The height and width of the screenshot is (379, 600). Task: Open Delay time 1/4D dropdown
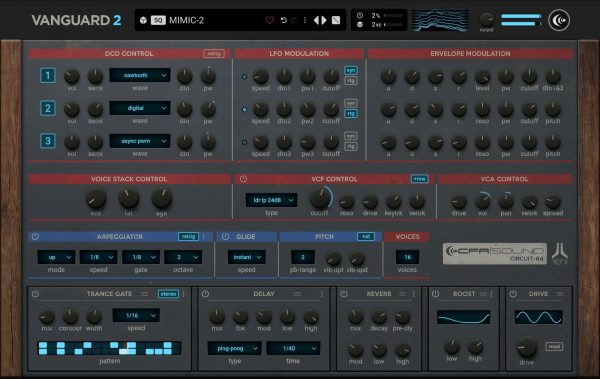(293, 348)
